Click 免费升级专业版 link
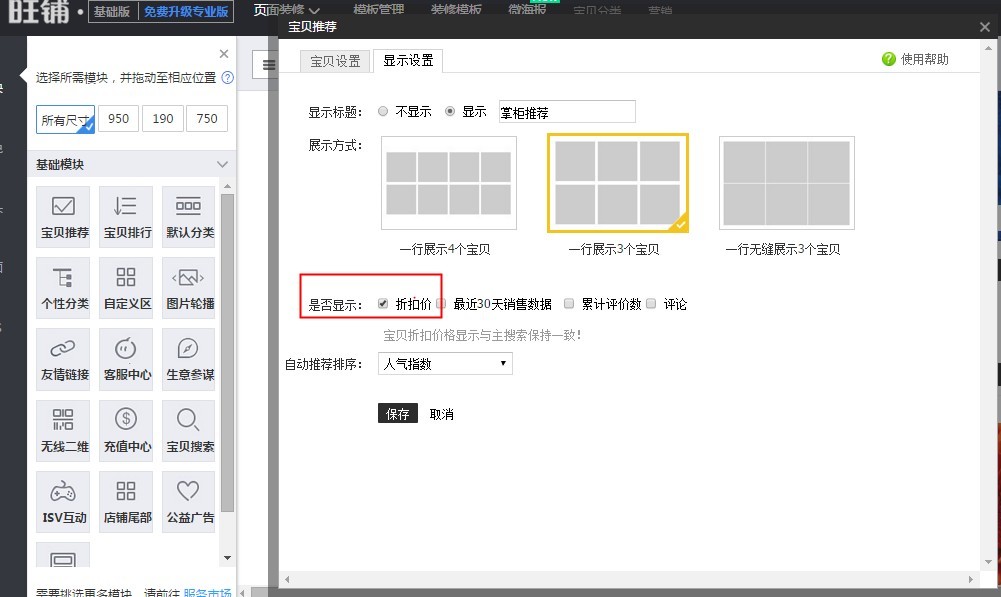The image size is (1001, 597). (186, 11)
